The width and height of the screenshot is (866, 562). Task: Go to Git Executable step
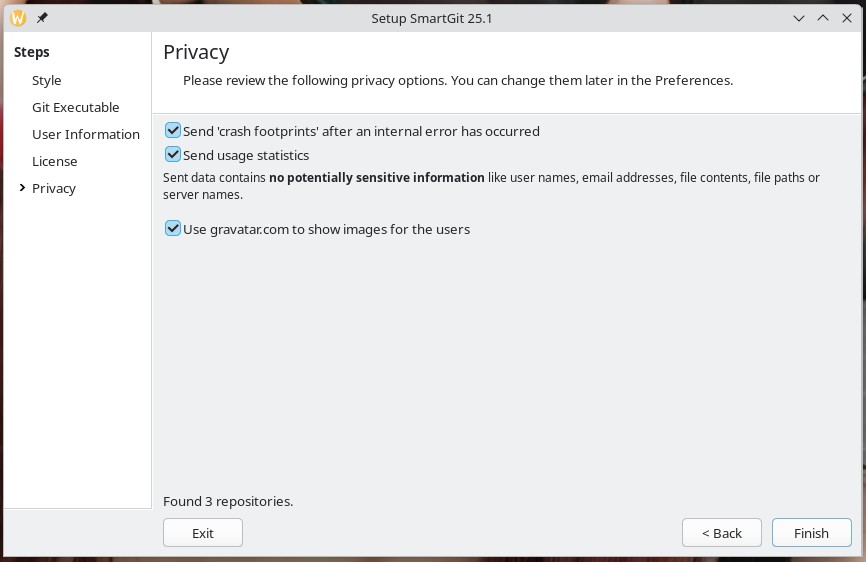tap(75, 107)
